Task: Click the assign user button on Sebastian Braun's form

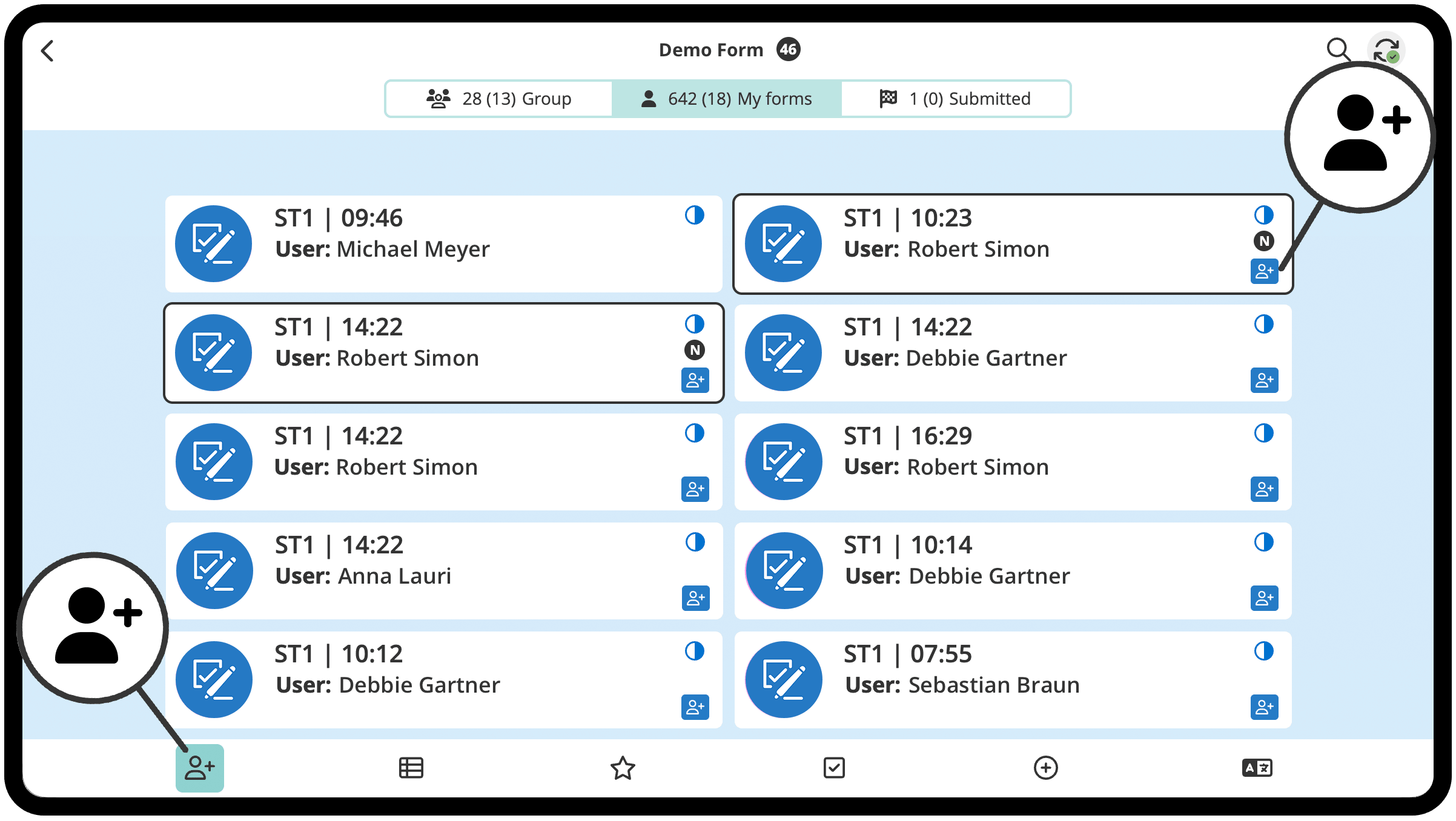Action: coord(1265,707)
